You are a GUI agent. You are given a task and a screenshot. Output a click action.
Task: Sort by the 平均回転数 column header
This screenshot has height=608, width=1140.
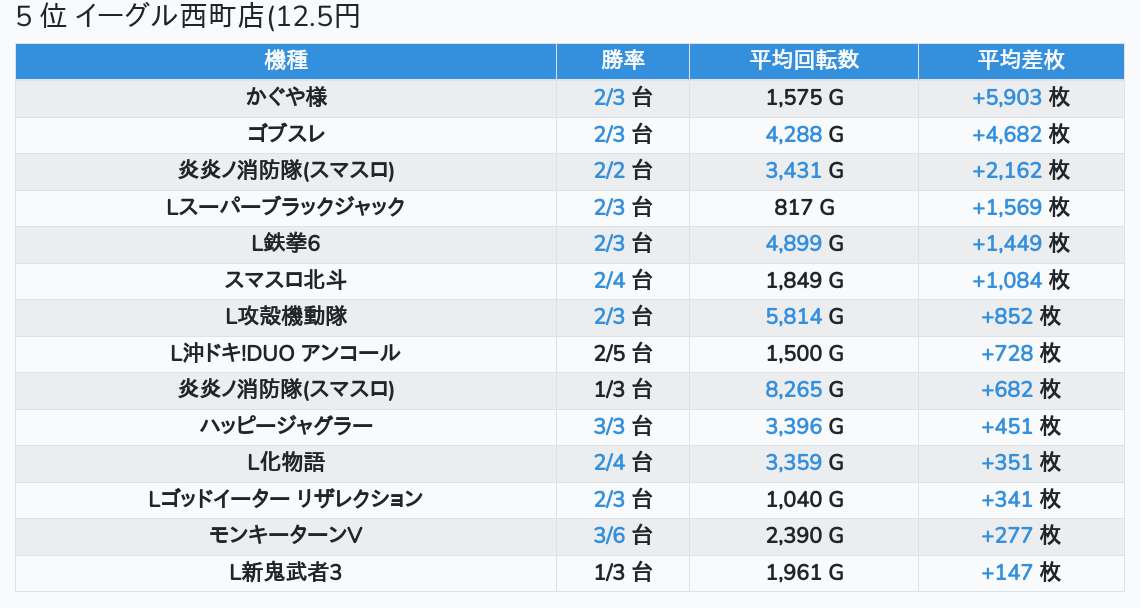pyautogui.click(x=804, y=61)
